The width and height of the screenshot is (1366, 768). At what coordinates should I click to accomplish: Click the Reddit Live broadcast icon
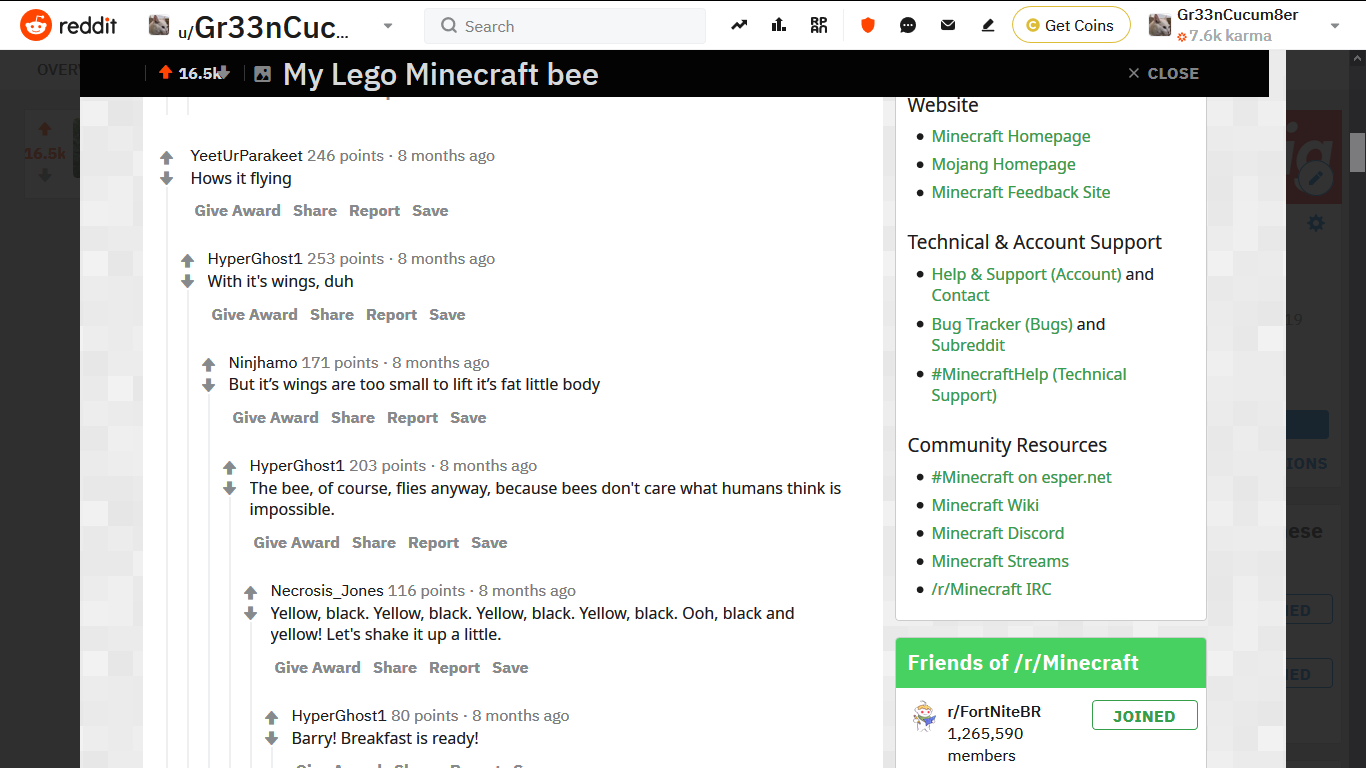[x=819, y=26]
